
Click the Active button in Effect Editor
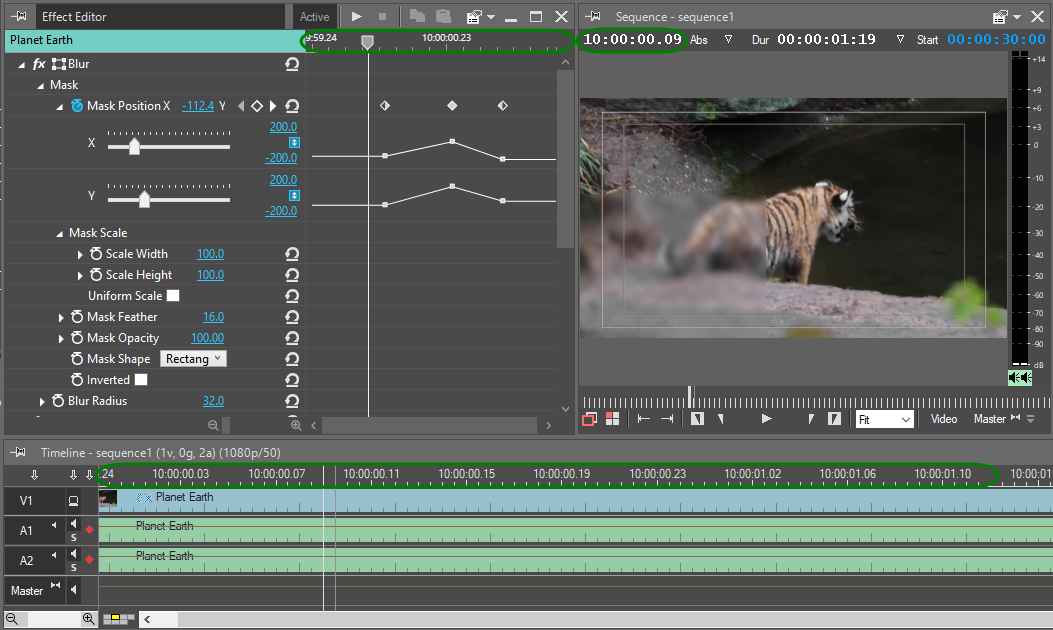tap(314, 17)
